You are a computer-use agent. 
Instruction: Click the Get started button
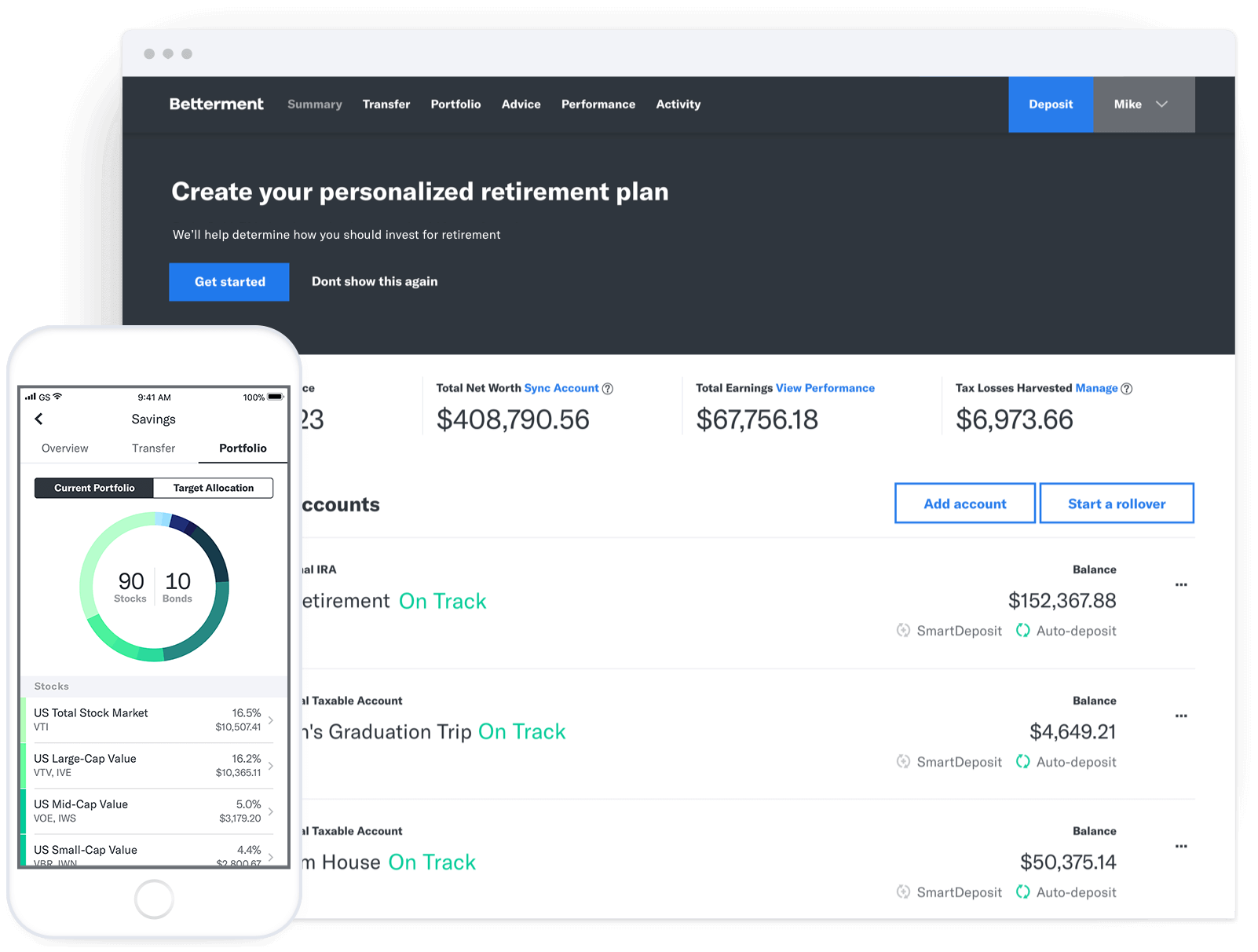229,282
